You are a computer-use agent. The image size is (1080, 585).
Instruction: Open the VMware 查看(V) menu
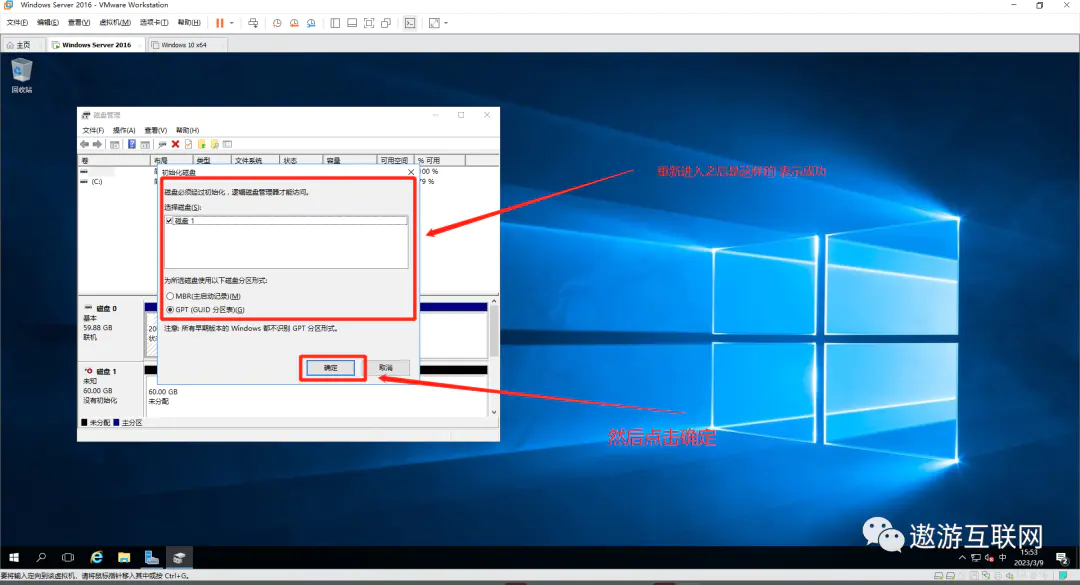pyautogui.click(x=79, y=23)
